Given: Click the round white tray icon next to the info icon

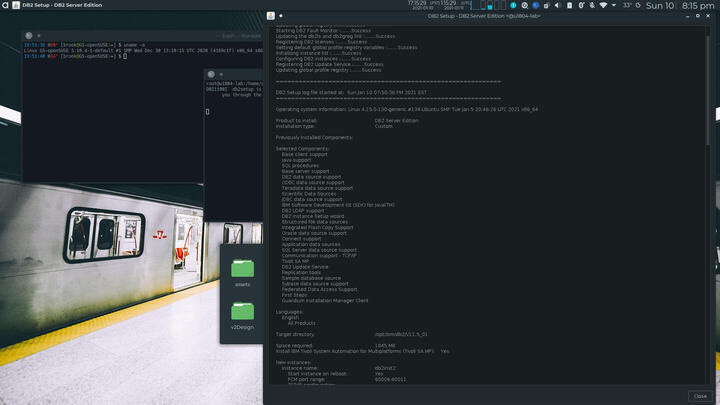Looking at the screenshot, I should pos(524,6).
